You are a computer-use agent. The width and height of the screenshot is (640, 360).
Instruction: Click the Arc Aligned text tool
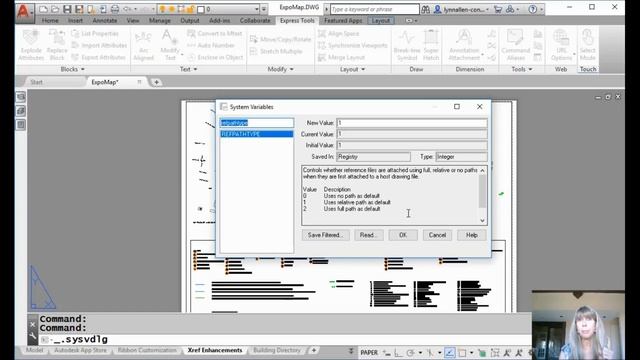pyautogui.click(x=143, y=46)
